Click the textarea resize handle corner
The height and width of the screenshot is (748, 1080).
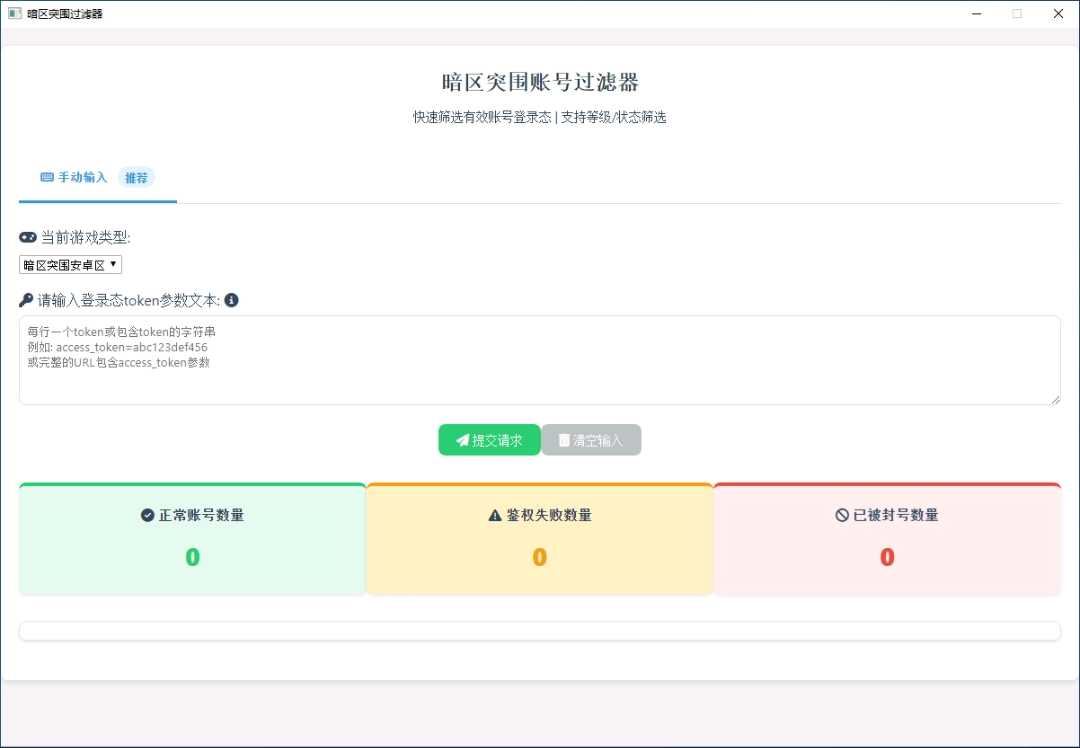tap(1055, 399)
